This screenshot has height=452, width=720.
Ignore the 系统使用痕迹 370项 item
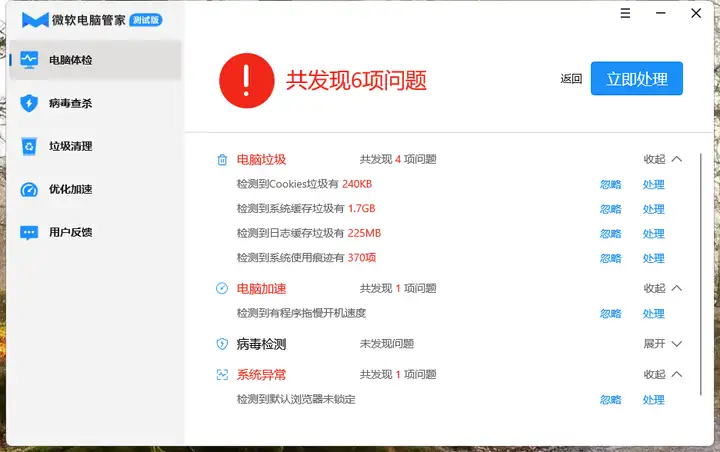(611, 259)
